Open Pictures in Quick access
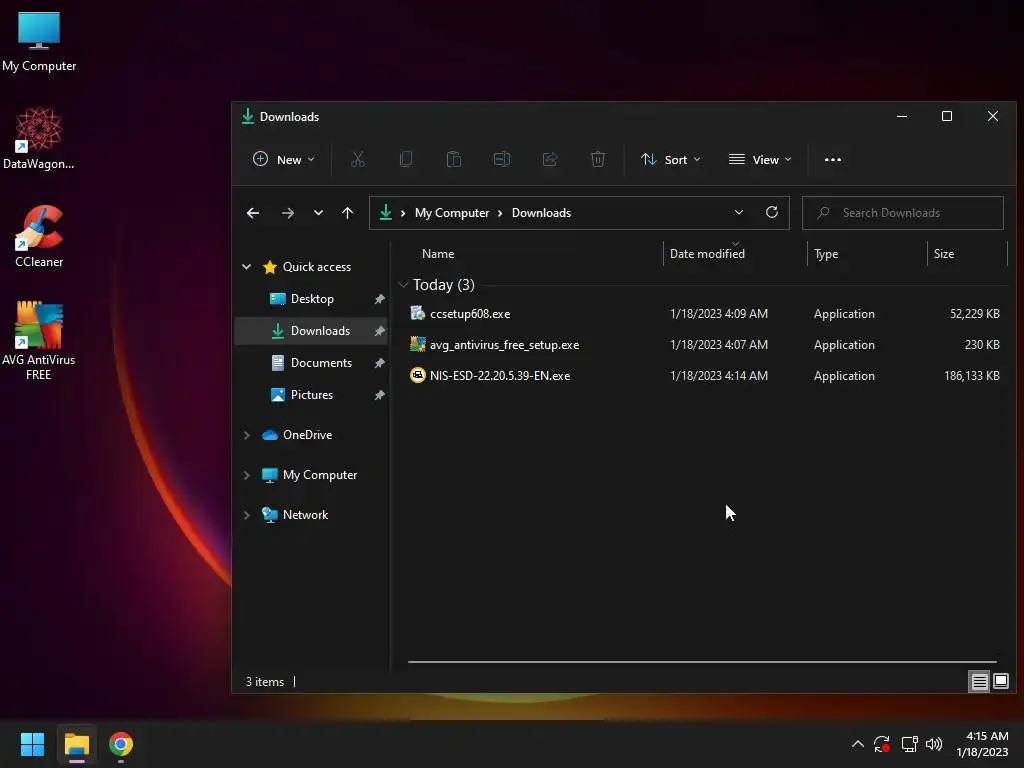This screenshot has width=1024, height=768. tap(312, 394)
